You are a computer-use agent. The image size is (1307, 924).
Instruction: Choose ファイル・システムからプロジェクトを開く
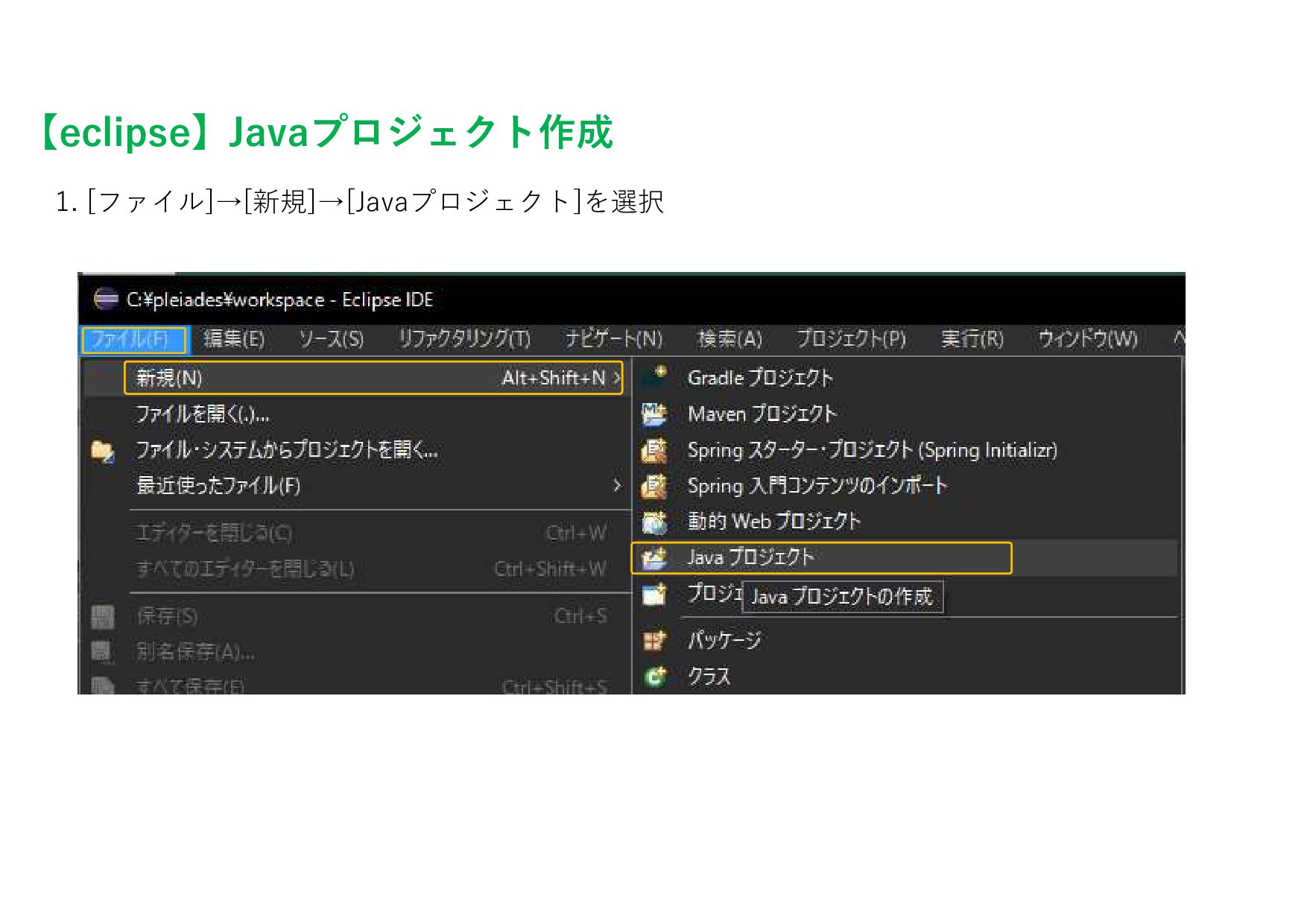pos(287,450)
